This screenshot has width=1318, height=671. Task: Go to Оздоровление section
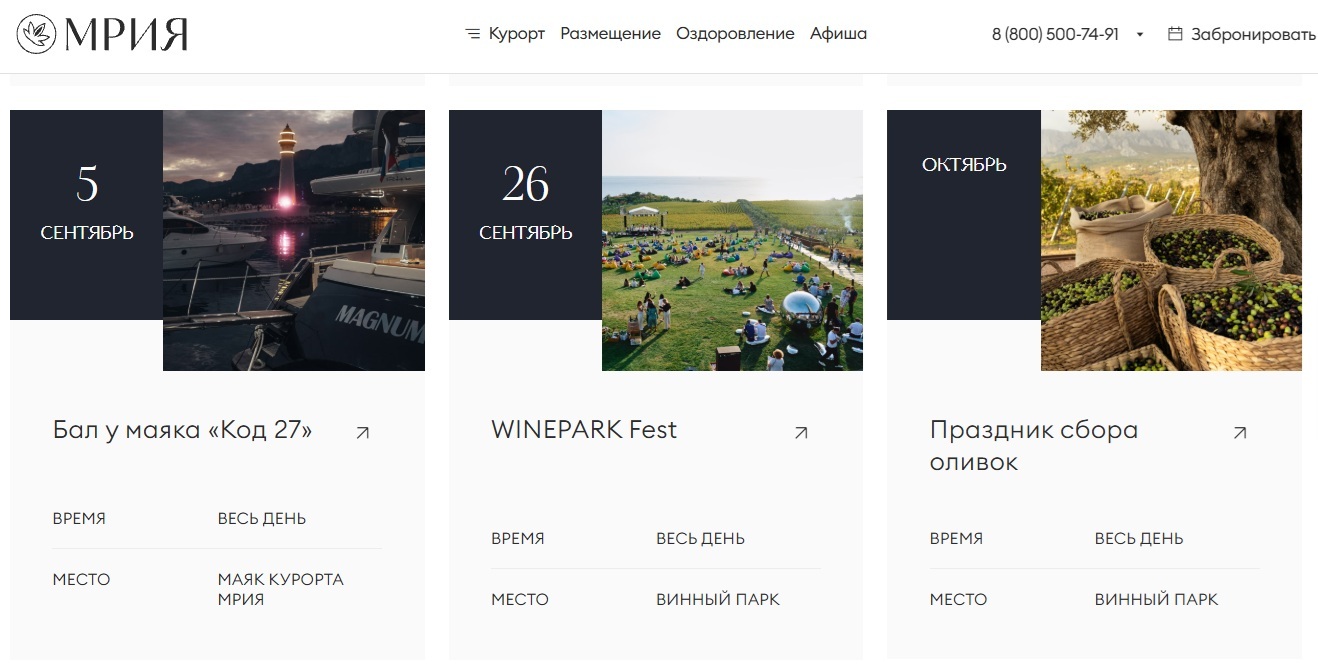pyautogui.click(x=735, y=34)
